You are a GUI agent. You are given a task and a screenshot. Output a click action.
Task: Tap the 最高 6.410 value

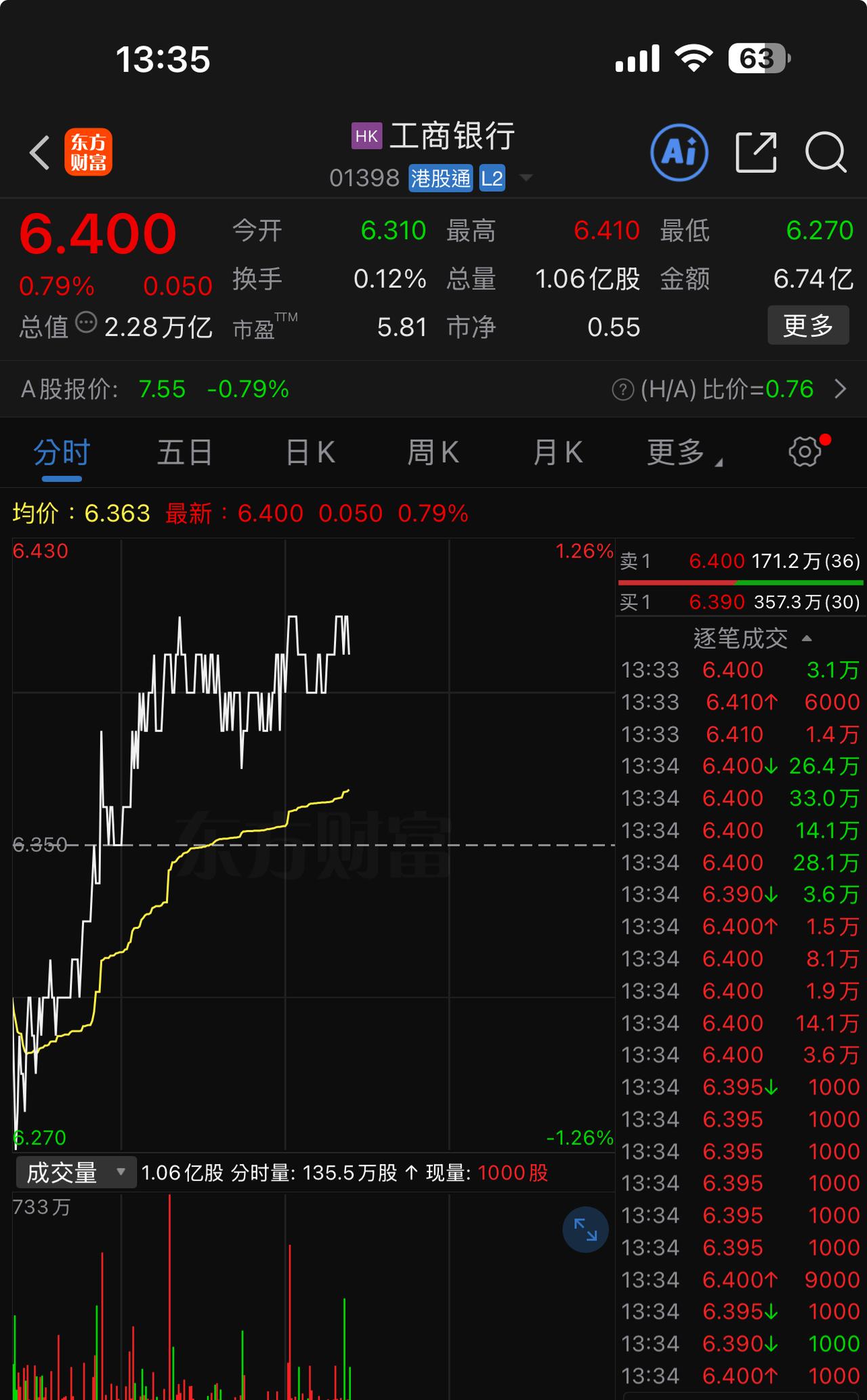[x=607, y=231]
